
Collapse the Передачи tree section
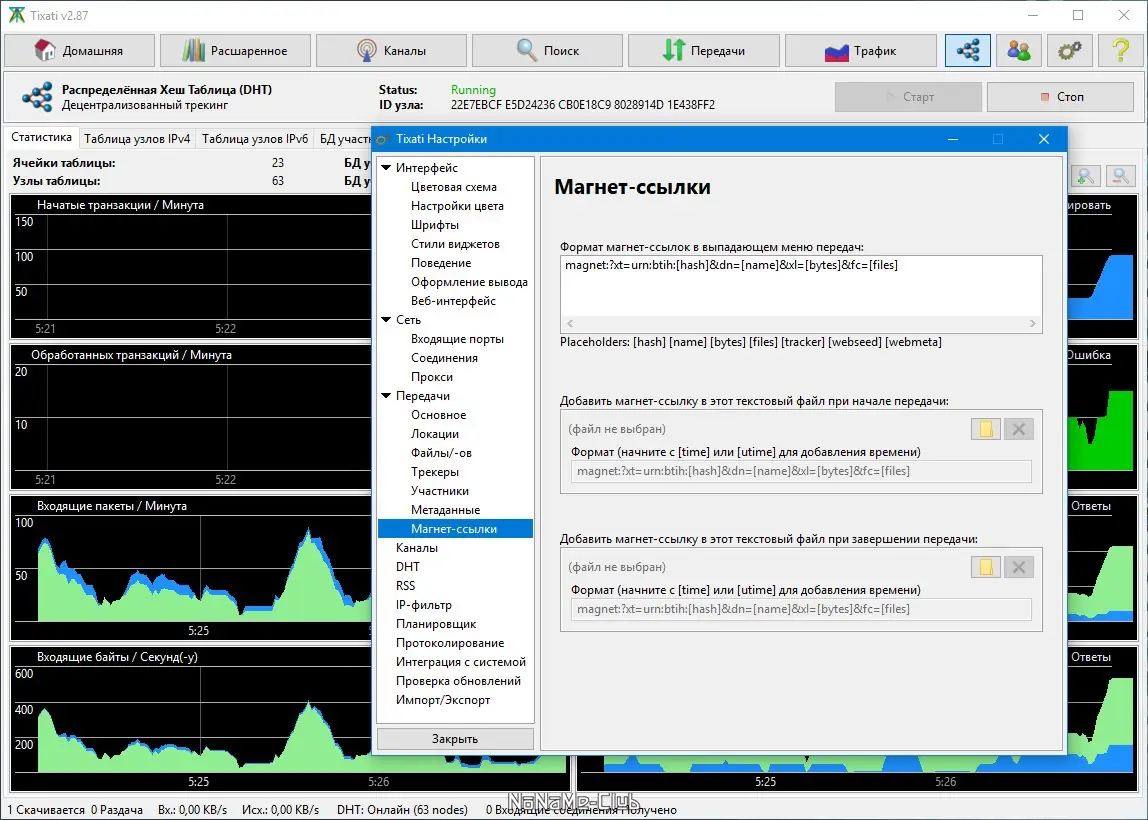[386, 396]
